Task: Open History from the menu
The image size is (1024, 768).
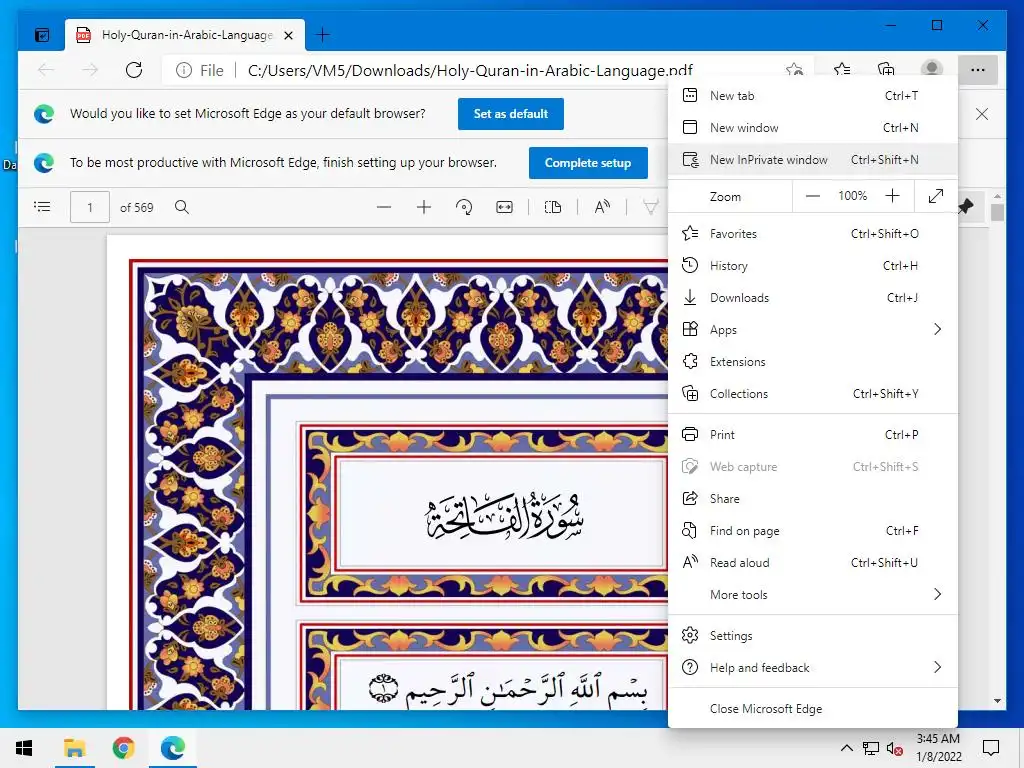Action: coord(812,266)
